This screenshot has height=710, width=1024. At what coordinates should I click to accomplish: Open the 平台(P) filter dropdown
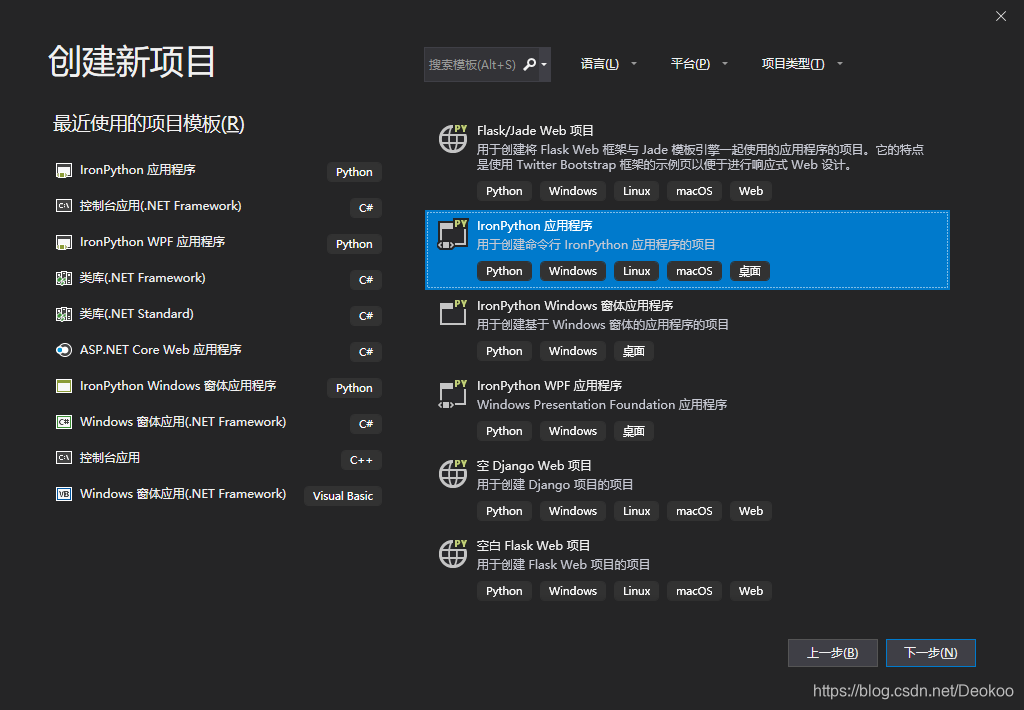[699, 64]
